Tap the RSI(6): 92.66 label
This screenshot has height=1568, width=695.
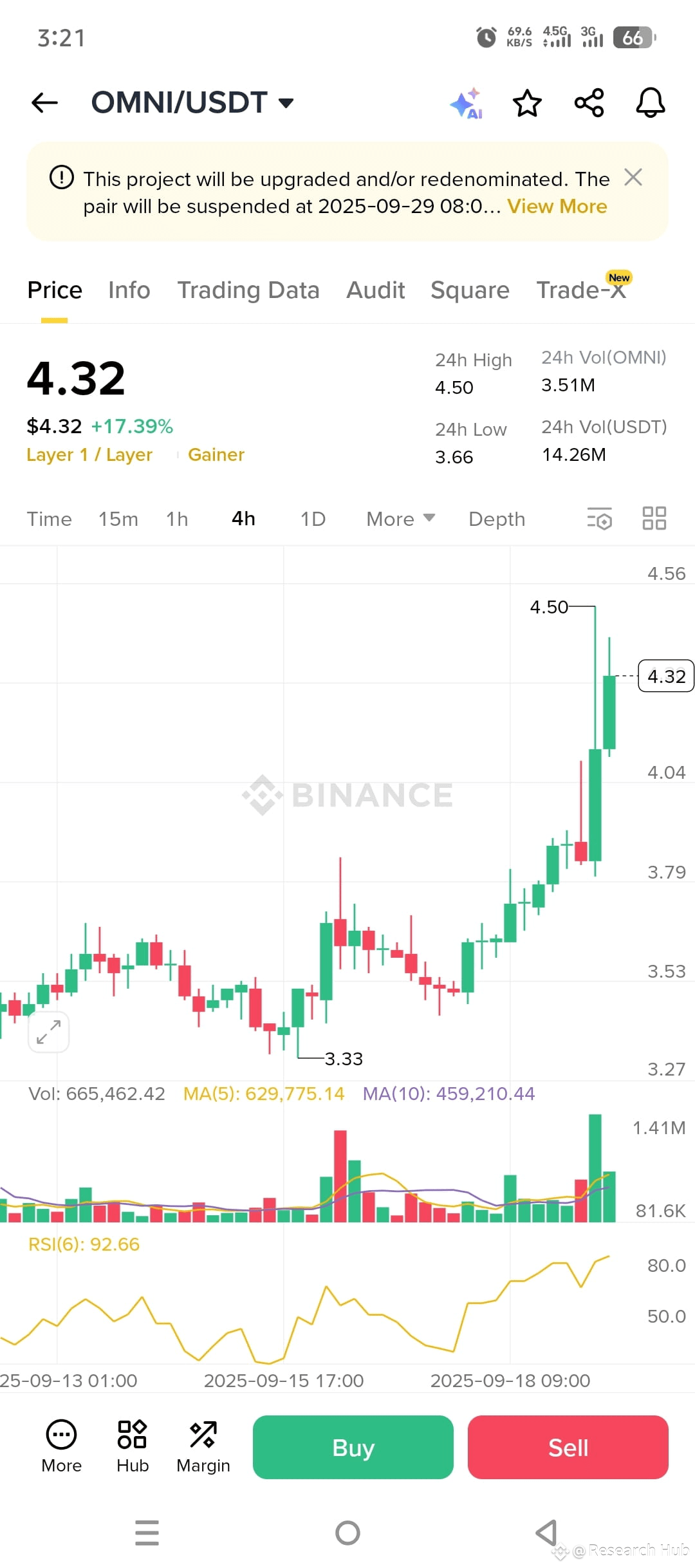point(84,1244)
